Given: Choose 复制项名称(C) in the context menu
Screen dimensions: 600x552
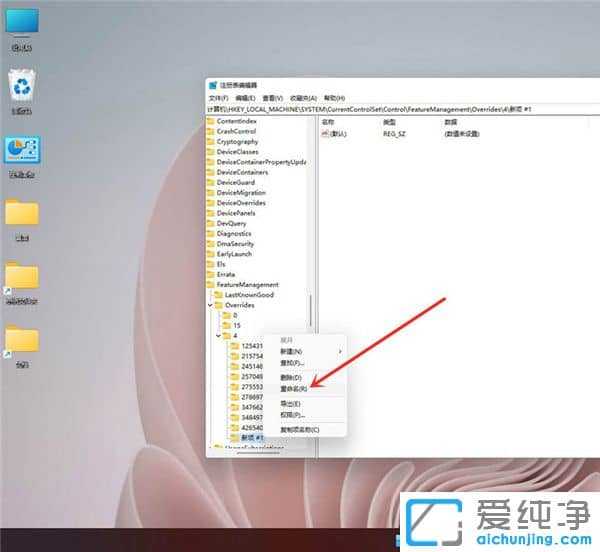Looking at the screenshot, I should (x=306, y=430).
